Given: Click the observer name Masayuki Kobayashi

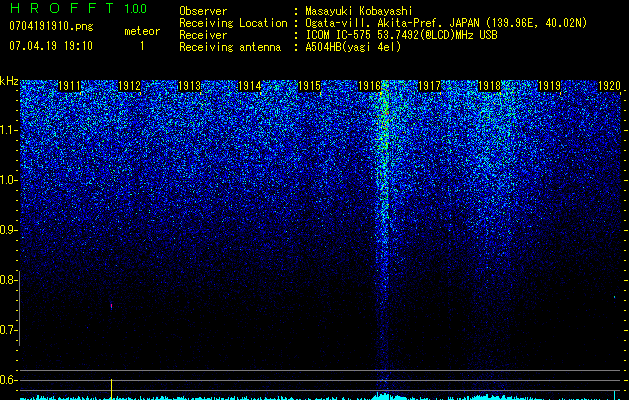Looking at the screenshot, I should [x=359, y=11].
